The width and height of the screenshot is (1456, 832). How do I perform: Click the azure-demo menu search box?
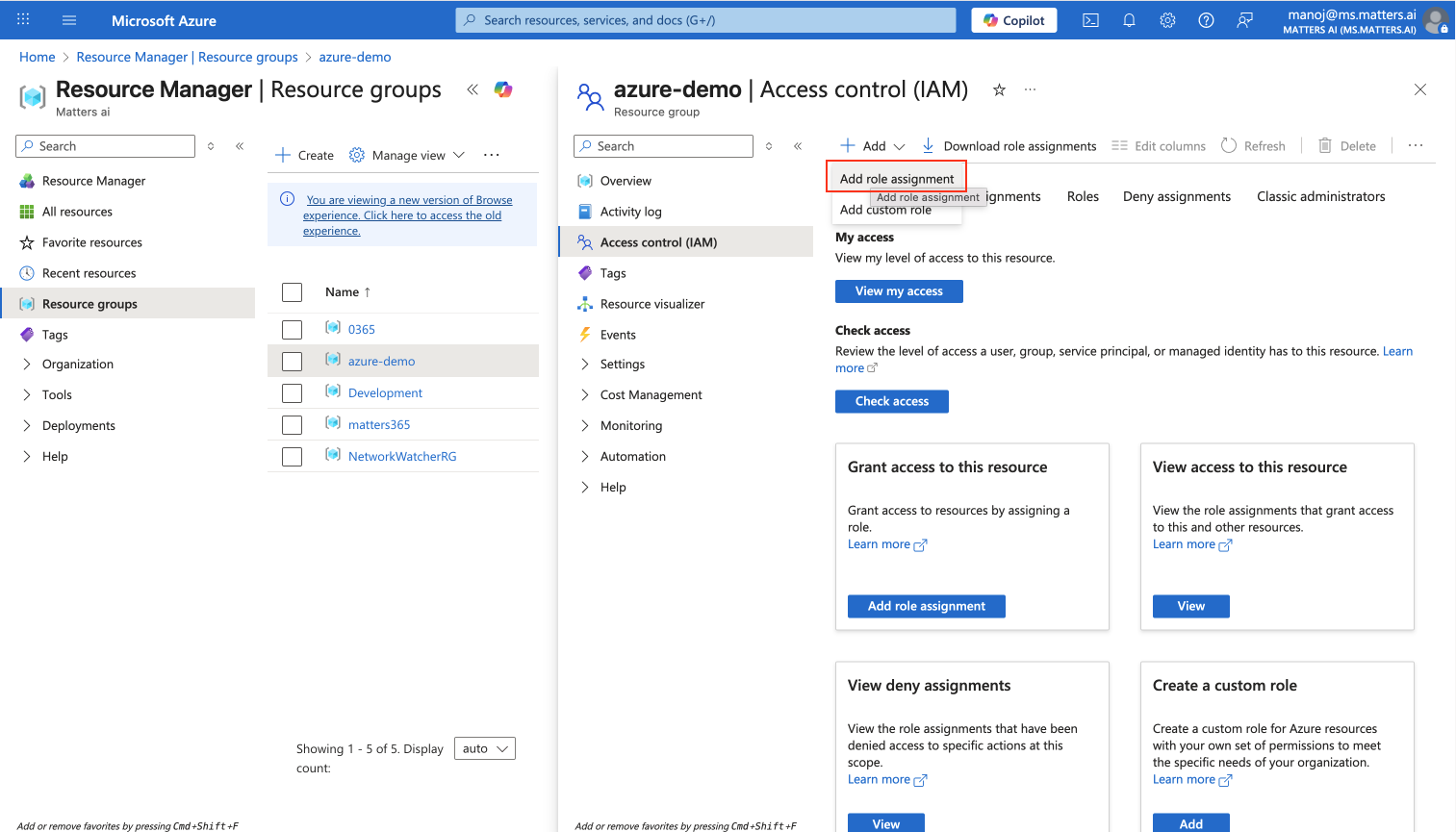tap(664, 146)
